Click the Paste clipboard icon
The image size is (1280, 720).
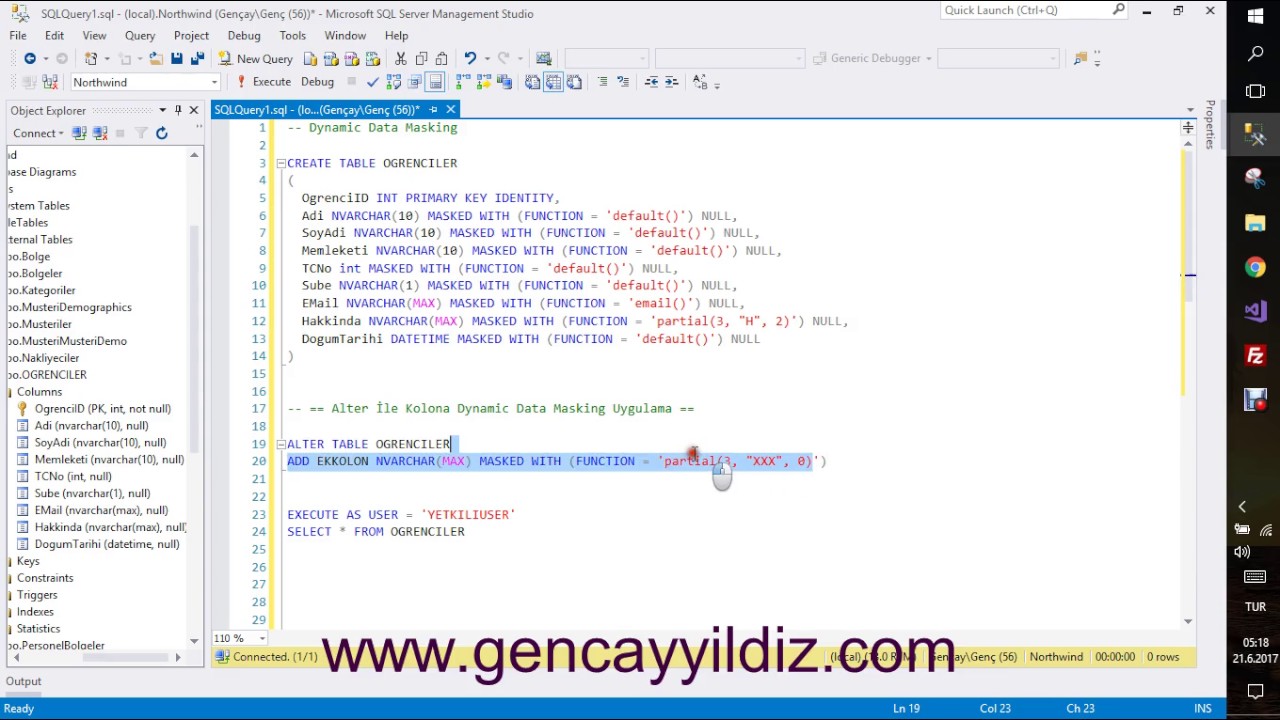tap(441, 58)
